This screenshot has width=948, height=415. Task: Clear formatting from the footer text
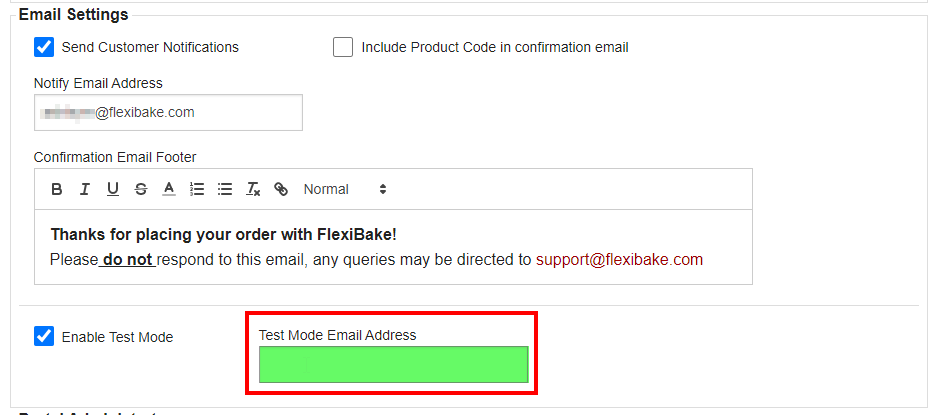pyautogui.click(x=253, y=189)
